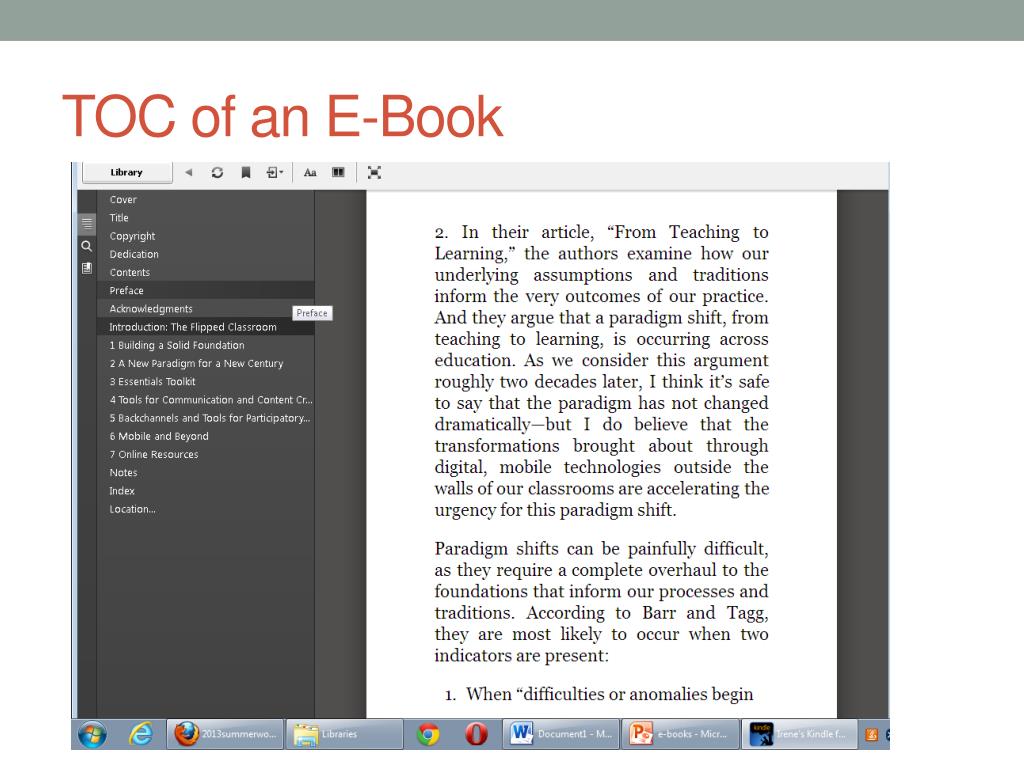Click the orange system tray icon
The height and width of the screenshot is (768, 1024).
click(x=871, y=735)
